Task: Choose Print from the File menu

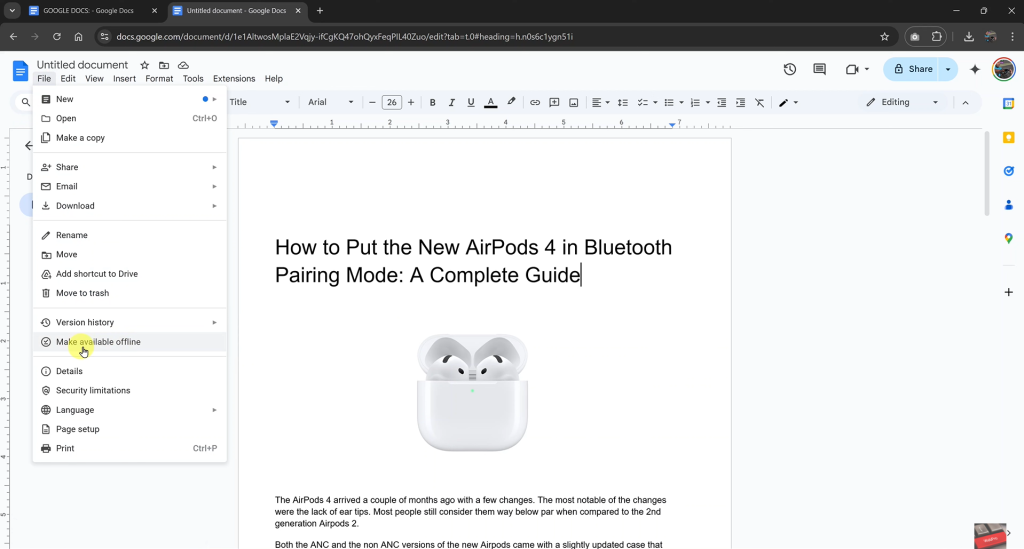Action: pyautogui.click(x=129, y=448)
